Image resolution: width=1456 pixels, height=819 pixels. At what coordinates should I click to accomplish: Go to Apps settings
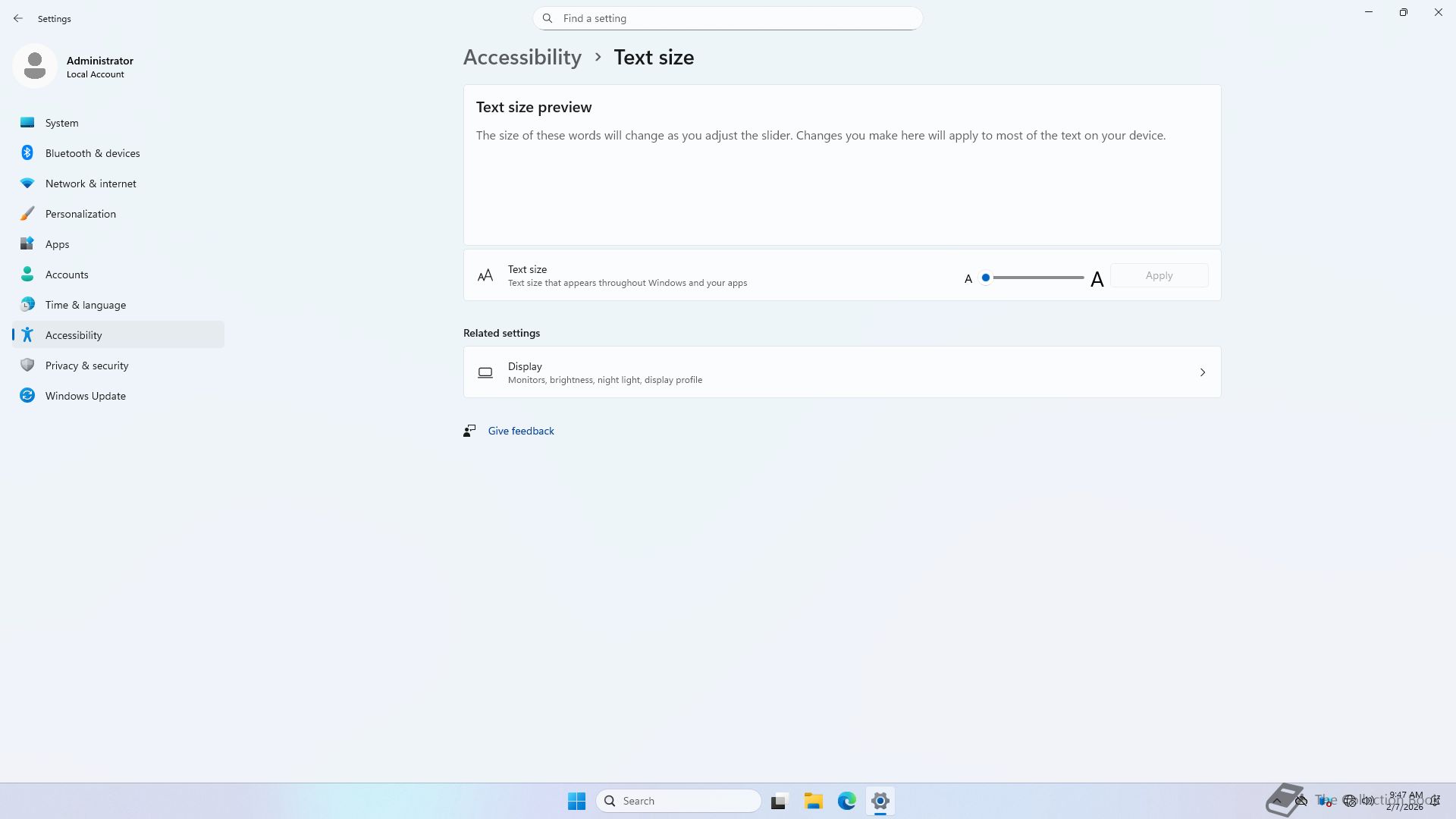click(57, 244)
